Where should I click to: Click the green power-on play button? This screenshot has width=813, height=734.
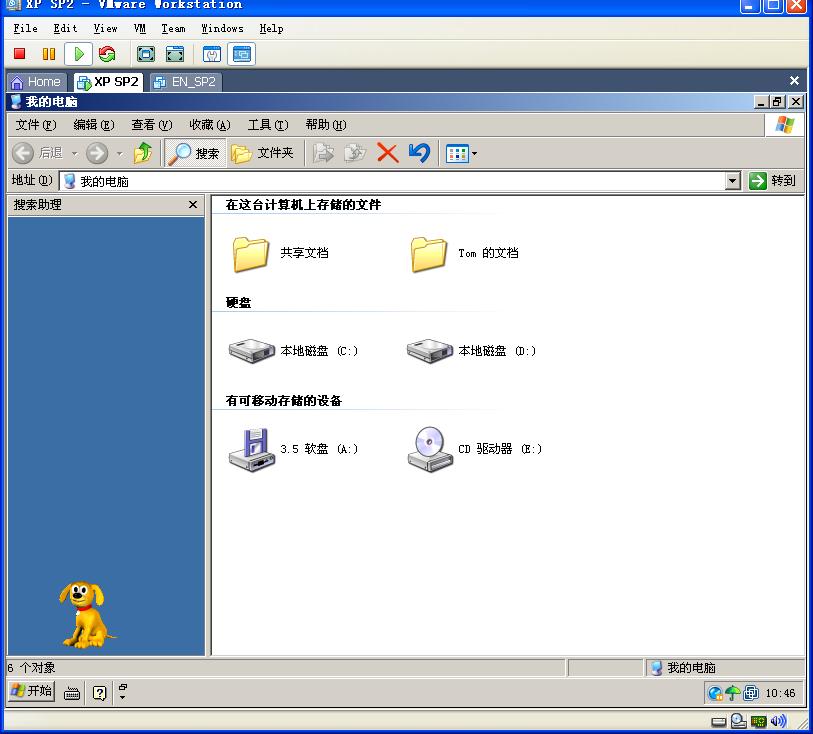[79, 54]
